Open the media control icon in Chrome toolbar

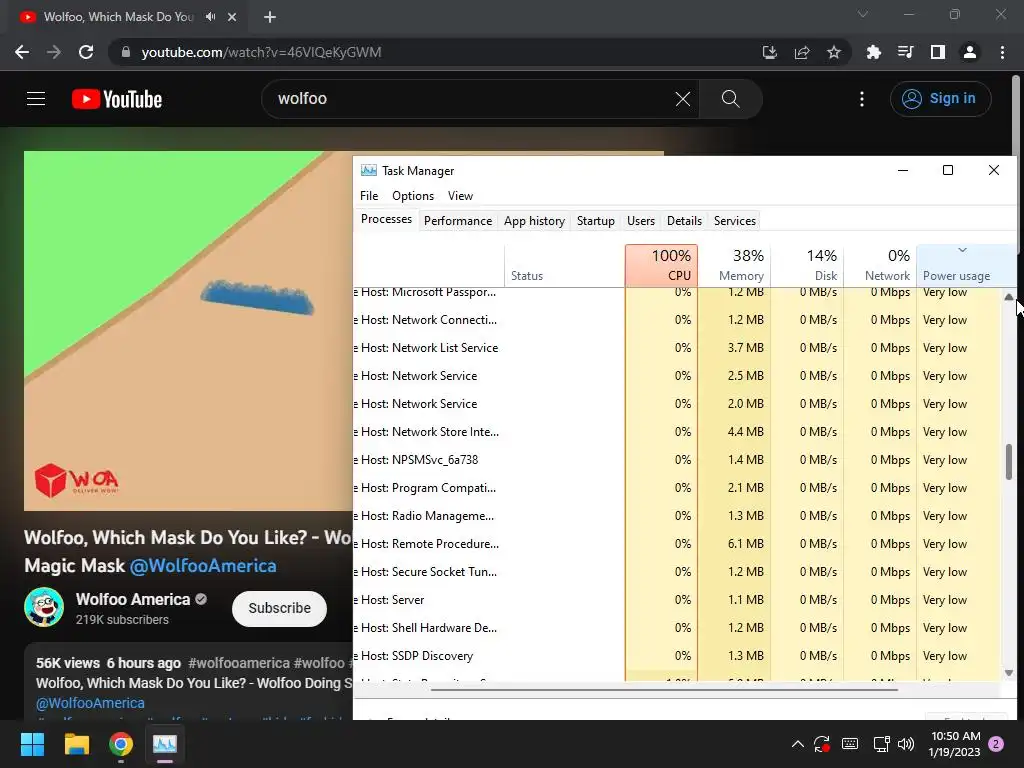click(905, 52)
